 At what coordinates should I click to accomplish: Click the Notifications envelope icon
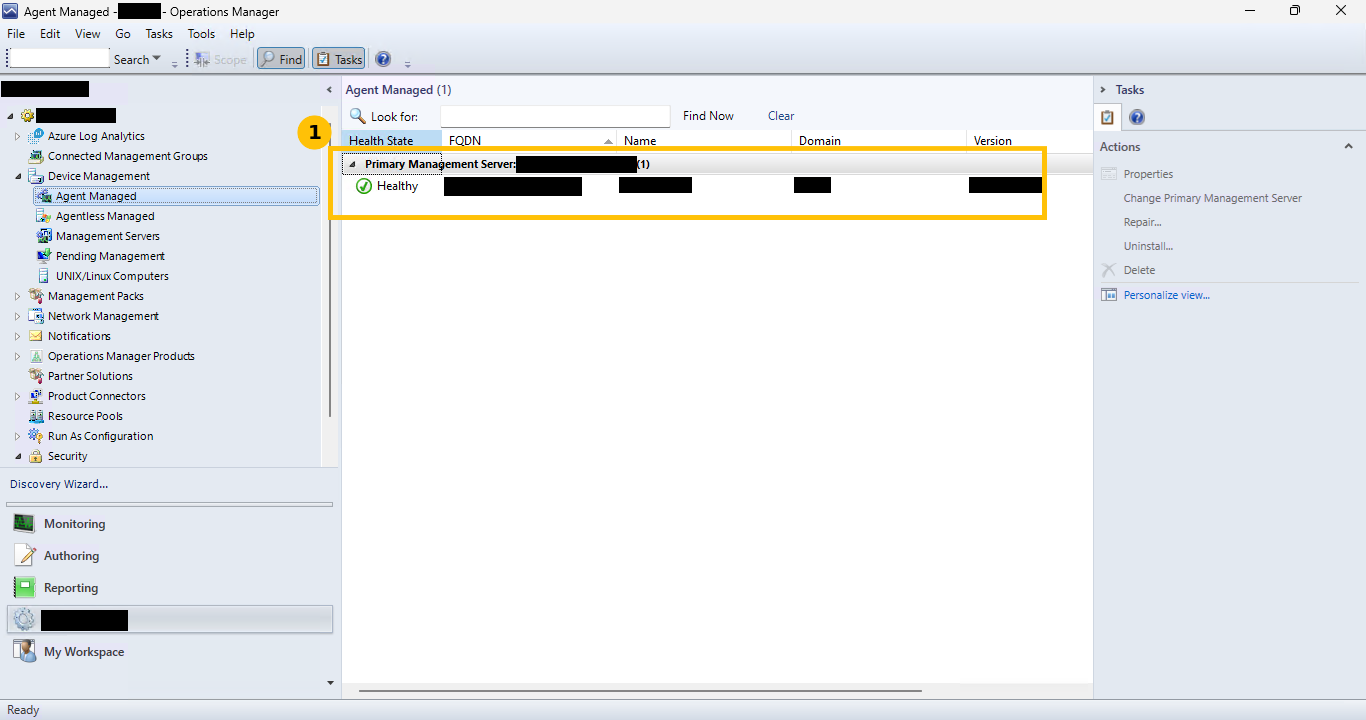[x=37, y=336]
